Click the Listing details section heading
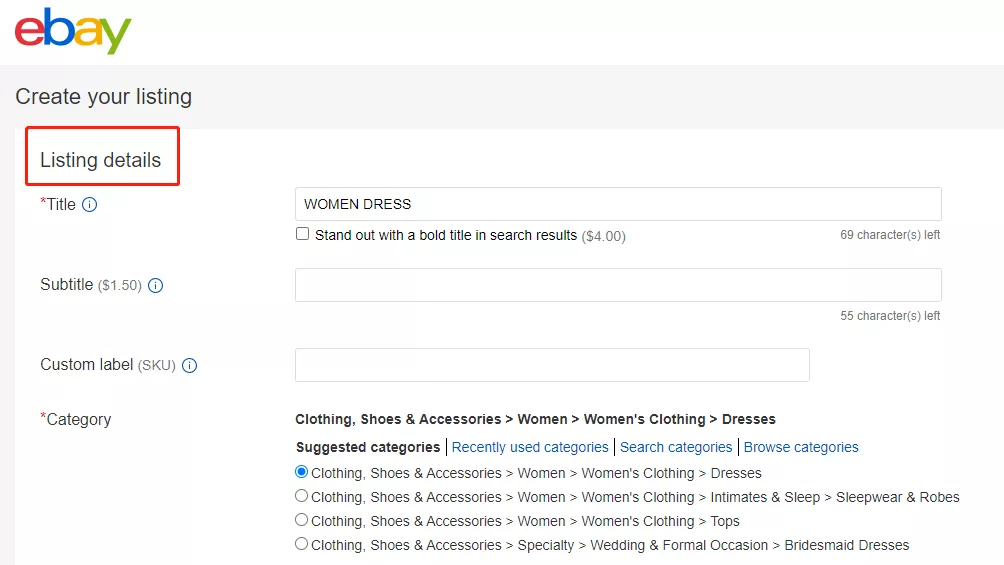Image resolution: width=1004 pixels, height=565 pixels. click(x=101, y=160)
